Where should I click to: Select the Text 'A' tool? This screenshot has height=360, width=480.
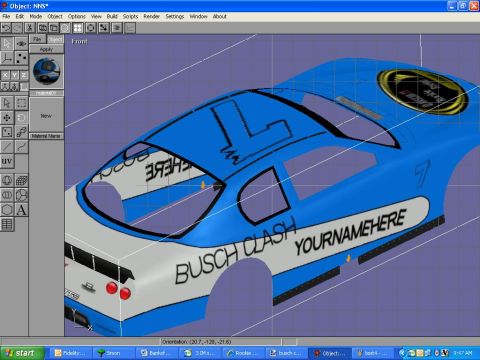coord(21,210)
